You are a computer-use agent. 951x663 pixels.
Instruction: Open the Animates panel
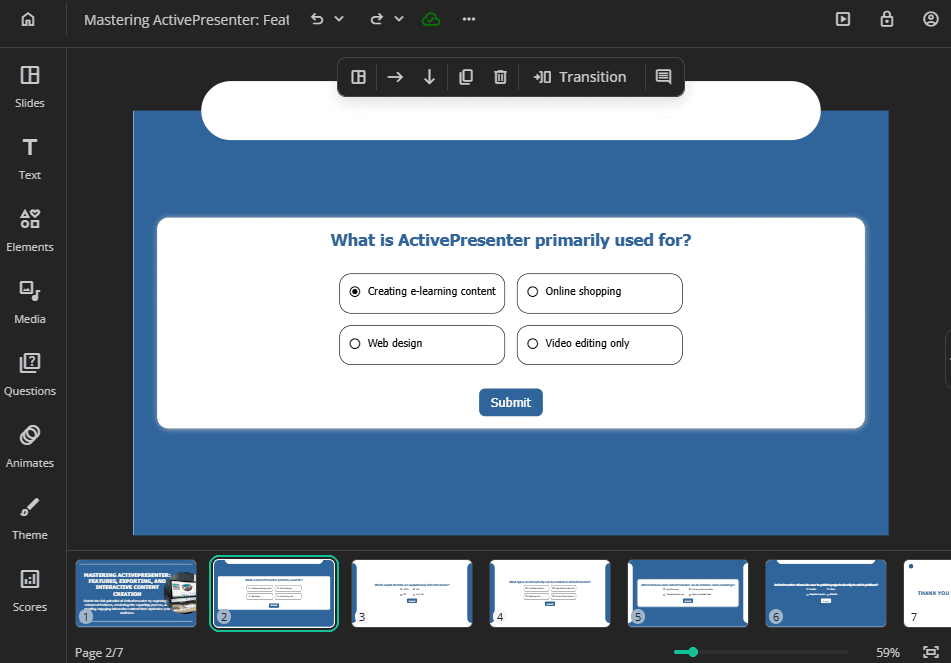(30, 446)
